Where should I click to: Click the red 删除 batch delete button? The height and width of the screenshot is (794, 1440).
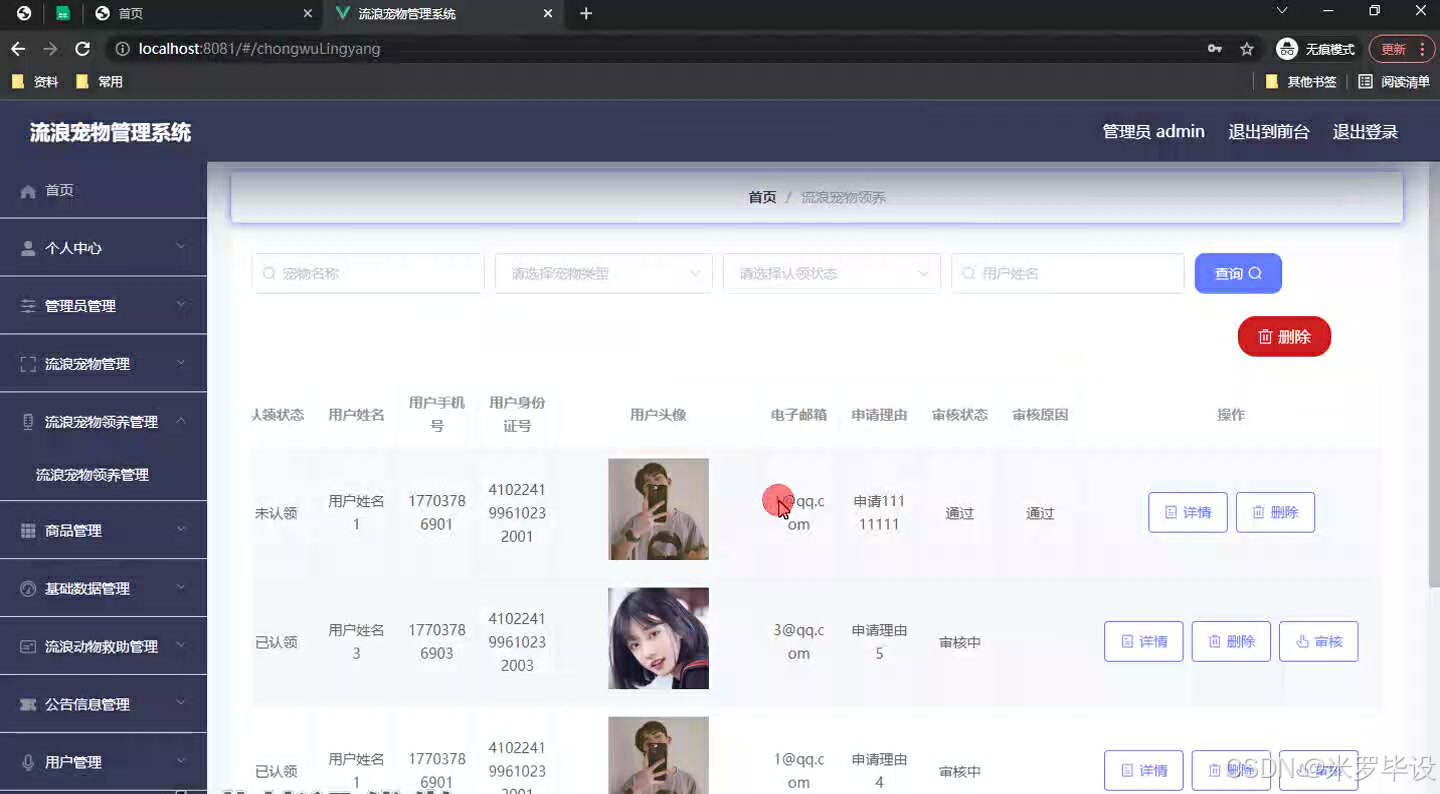pyautogui.click(x=1284, y=337)
